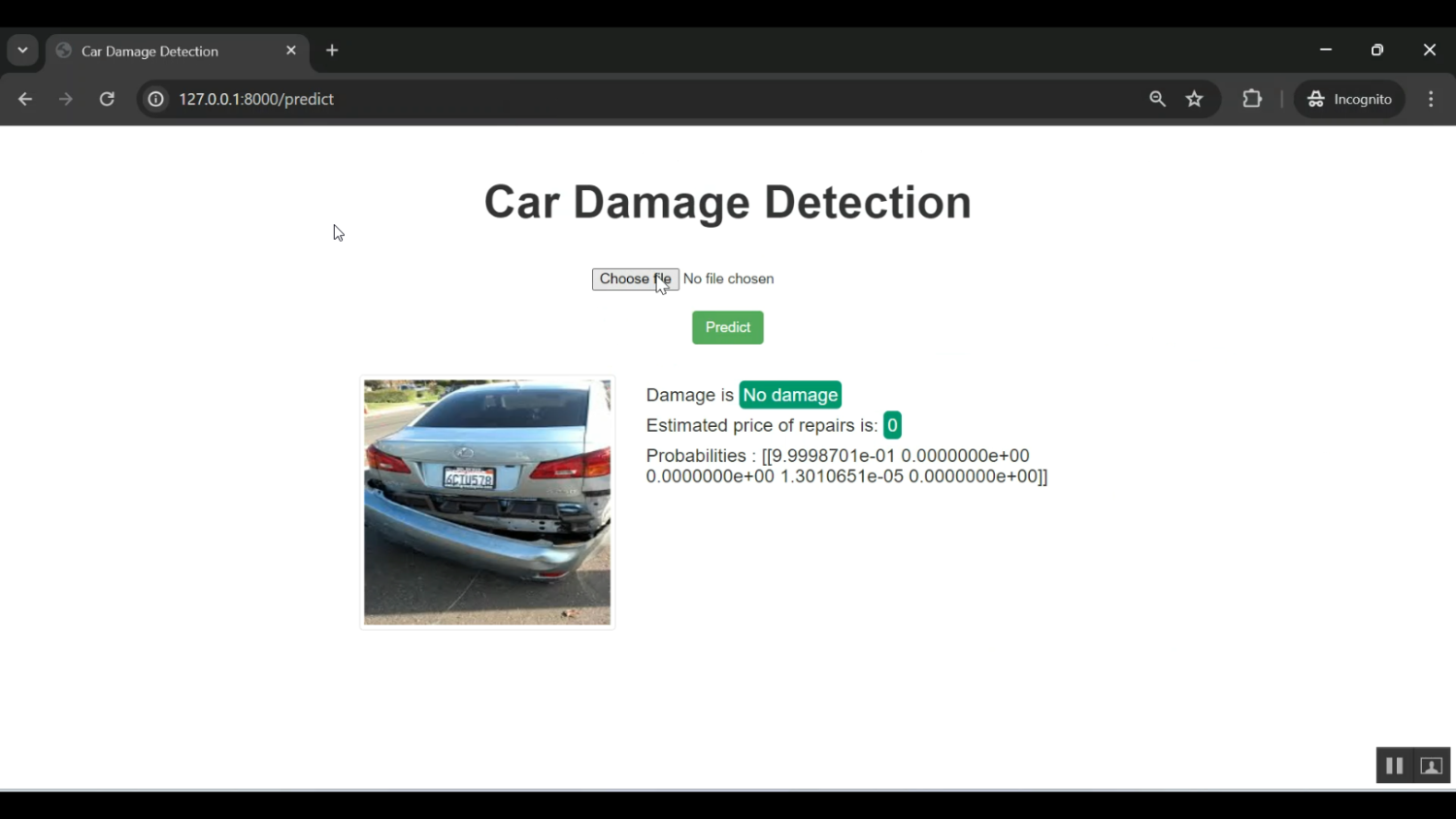Click the forward navigation arrow

coord(65,98)
